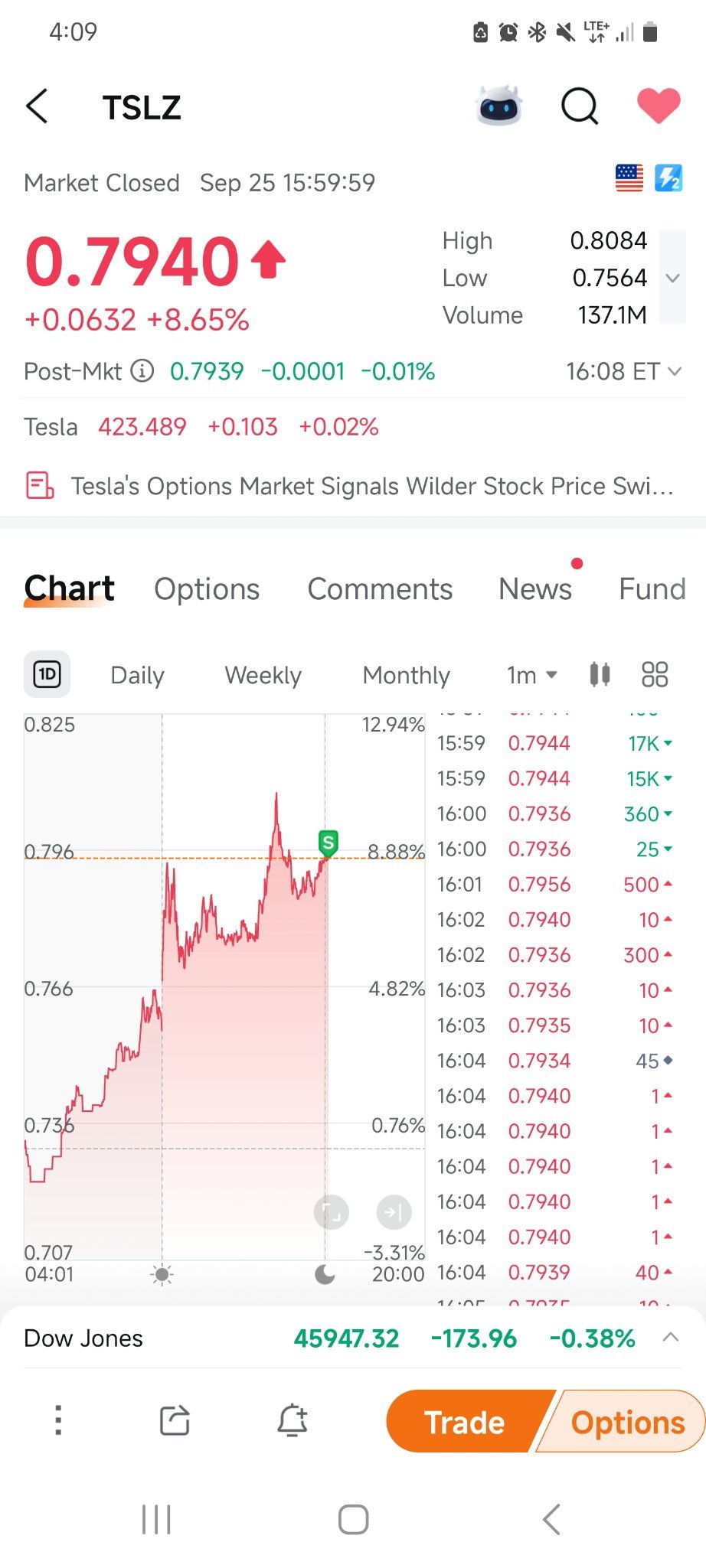Add a price alert with bell icon
Image resolution: width=706 pixels, height=1568 pixels.
click(293, 1421)
